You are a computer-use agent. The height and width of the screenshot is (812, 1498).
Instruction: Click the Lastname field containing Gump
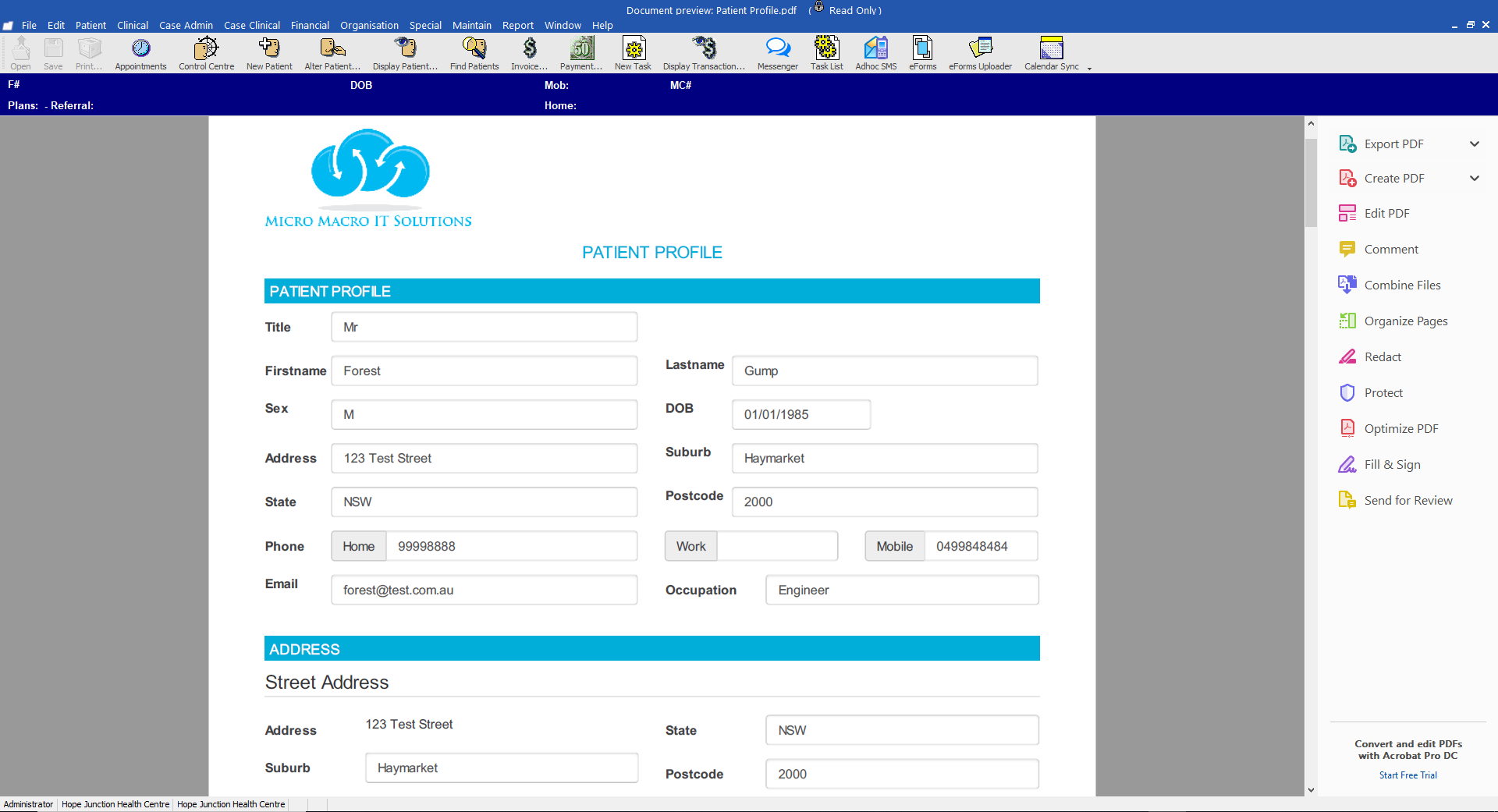(885, 371)
